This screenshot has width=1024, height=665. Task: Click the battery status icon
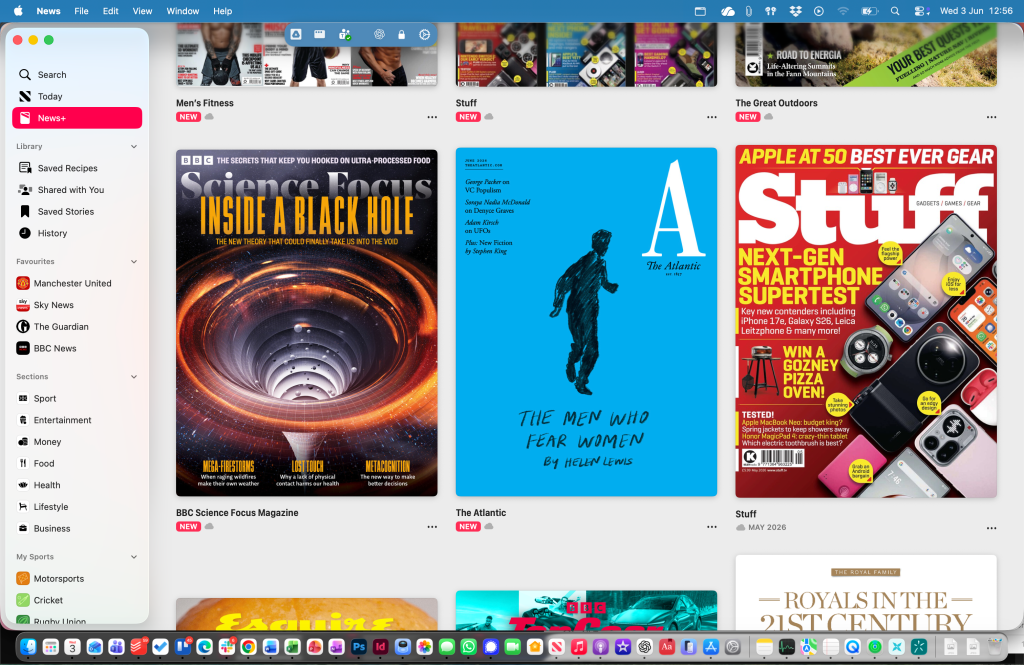click(869, 11)
